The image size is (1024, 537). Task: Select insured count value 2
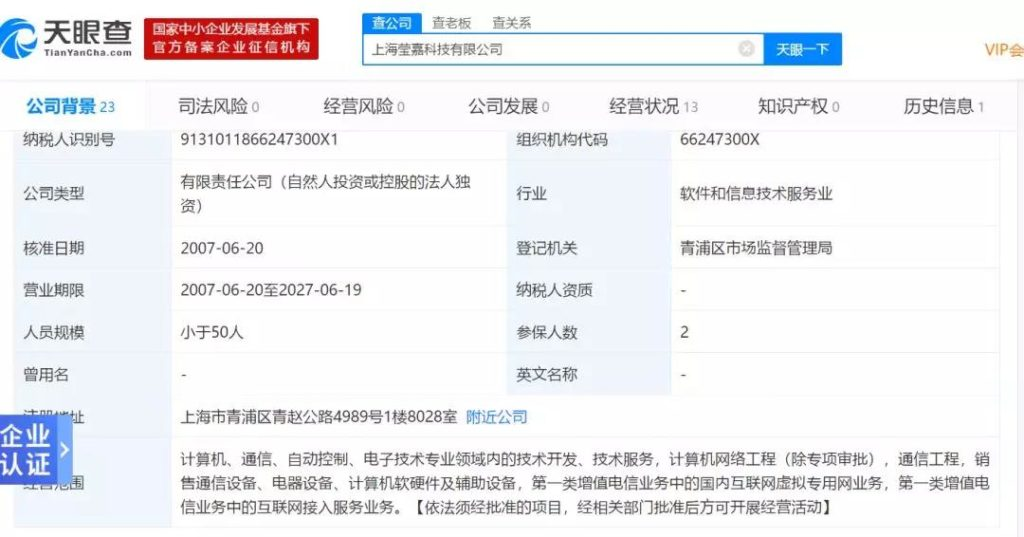684,333
